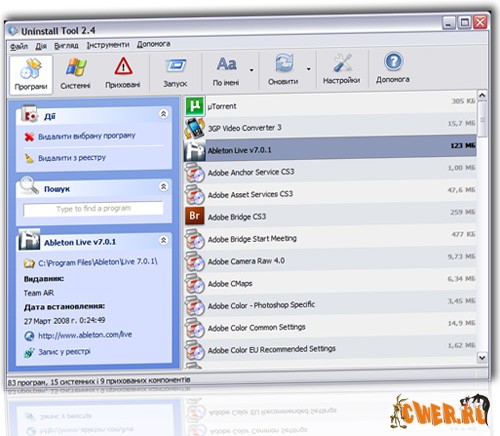Click the Adobe CMaps icon
The height and width of the screenshot is (436, 500).
pyautogui.click(x=195, y=284)
